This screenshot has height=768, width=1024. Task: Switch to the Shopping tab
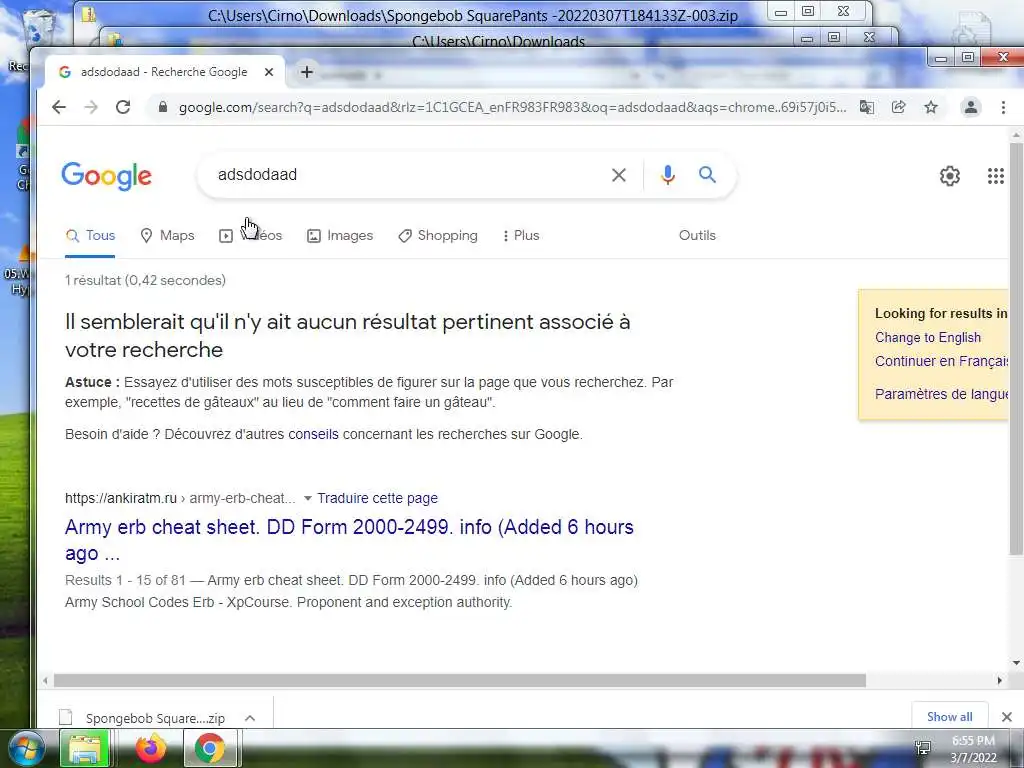(438, 235)
